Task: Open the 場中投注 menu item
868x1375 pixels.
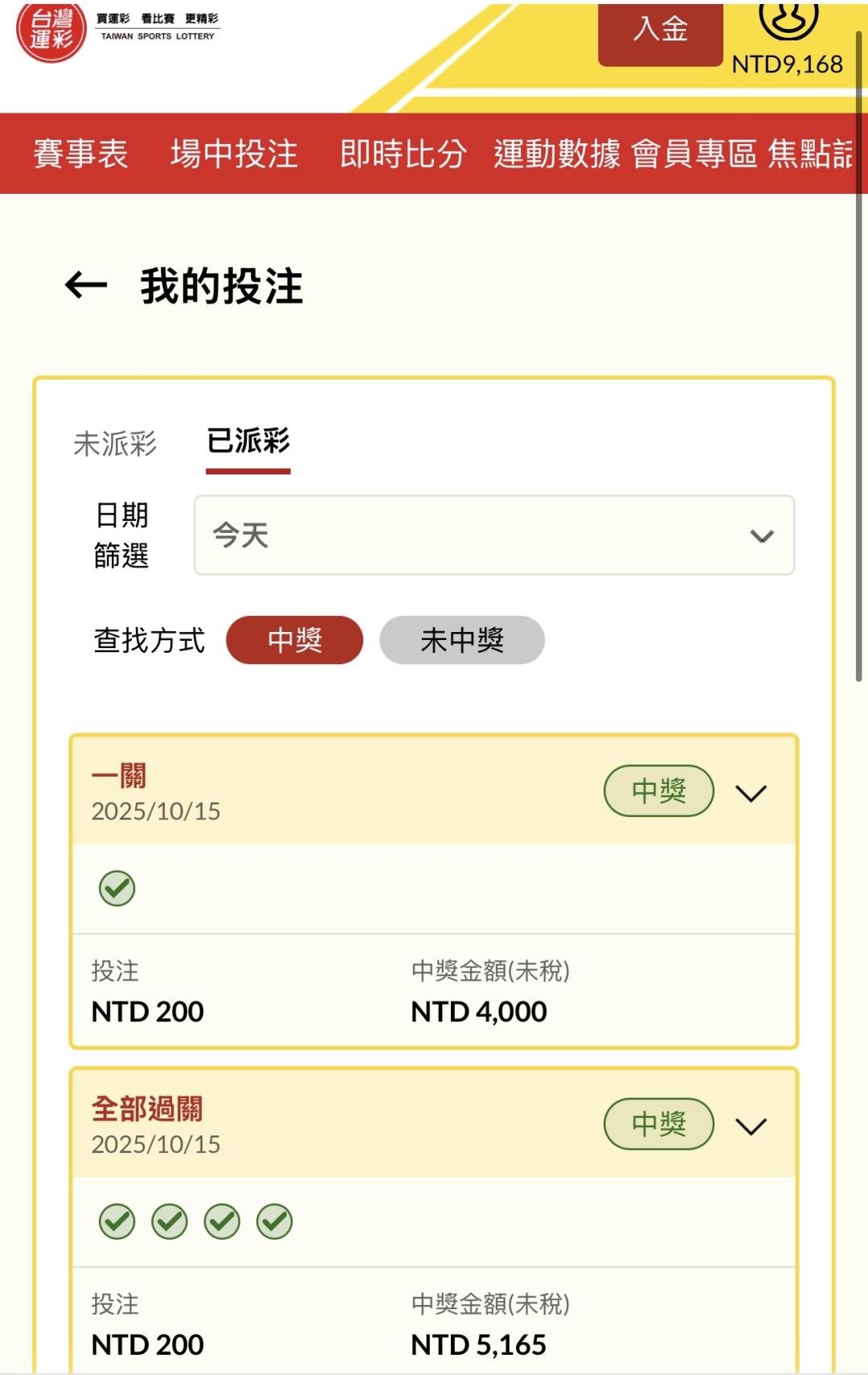Action: pyautogui.click(x=234, y=154)
